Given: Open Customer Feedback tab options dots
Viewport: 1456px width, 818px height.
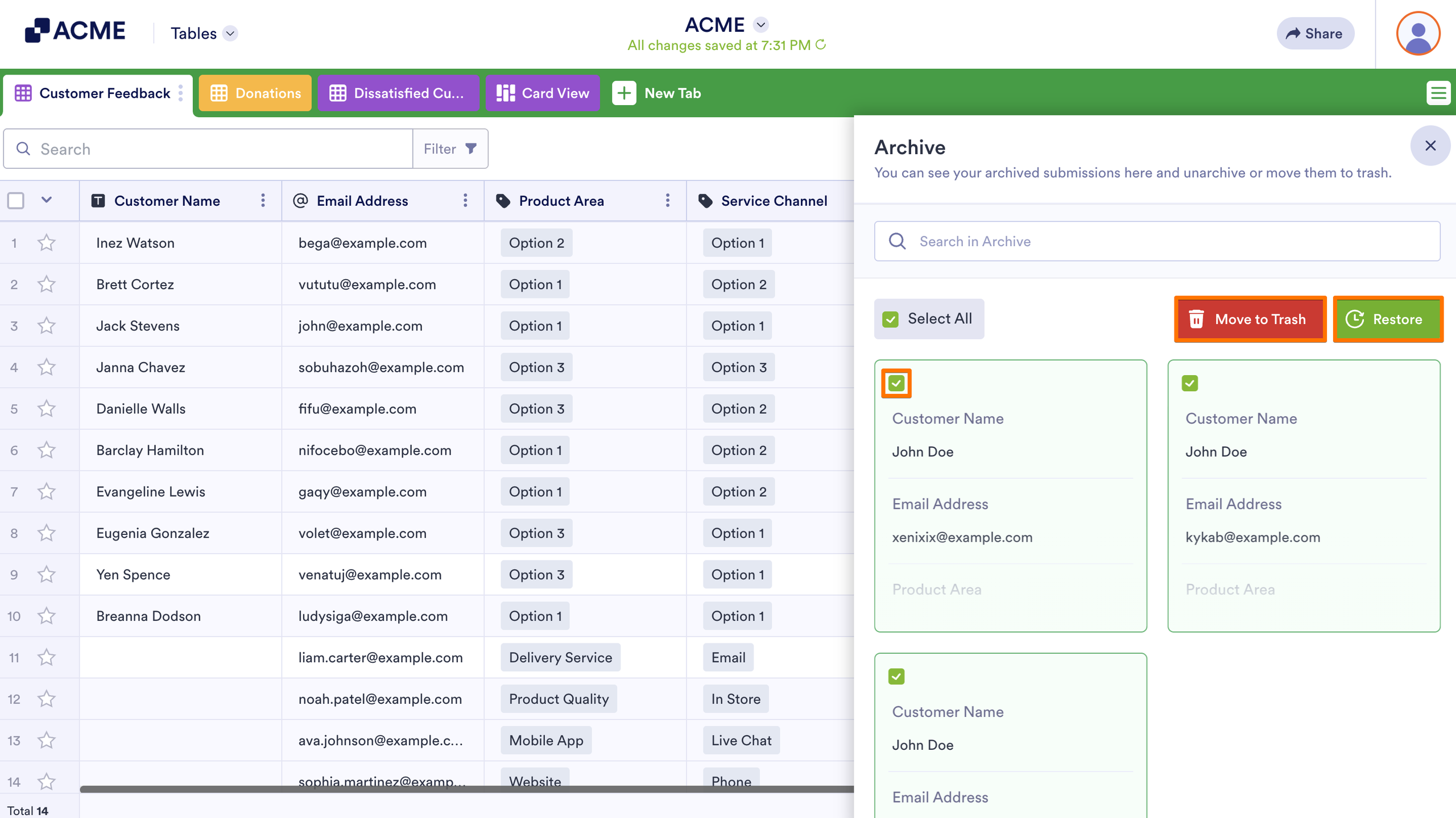Looking at the screenshot, I should 181,93.
